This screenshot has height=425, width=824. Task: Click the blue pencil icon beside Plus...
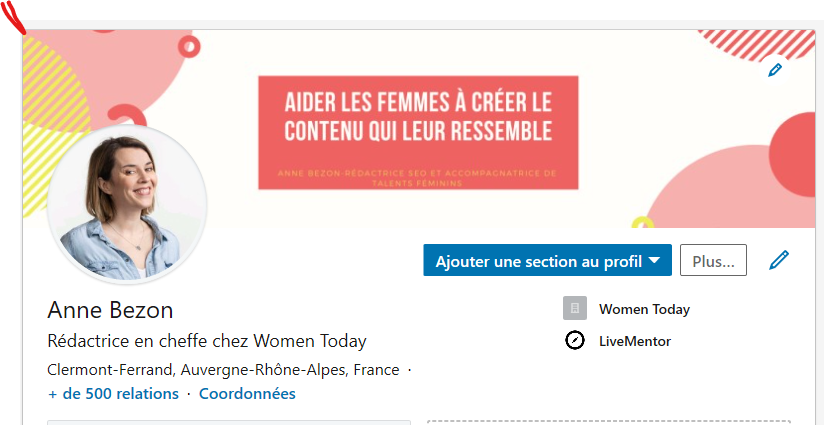[x=779, y=261]
